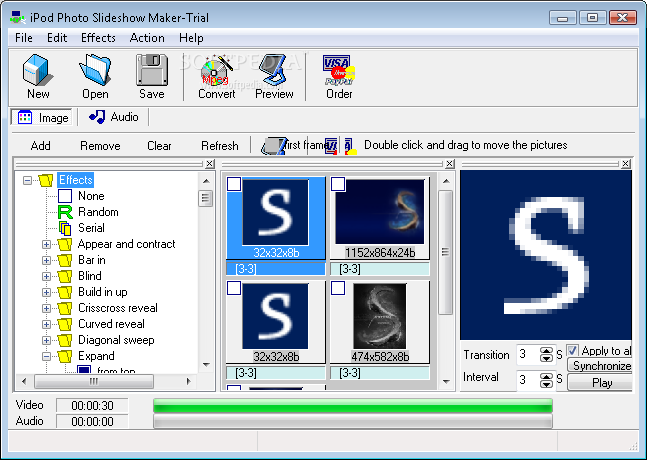Image resolution: width=647 pixels, height=460 pixels.
Task: Toggle the Apply to all checkbox
Action: point(573,351)
